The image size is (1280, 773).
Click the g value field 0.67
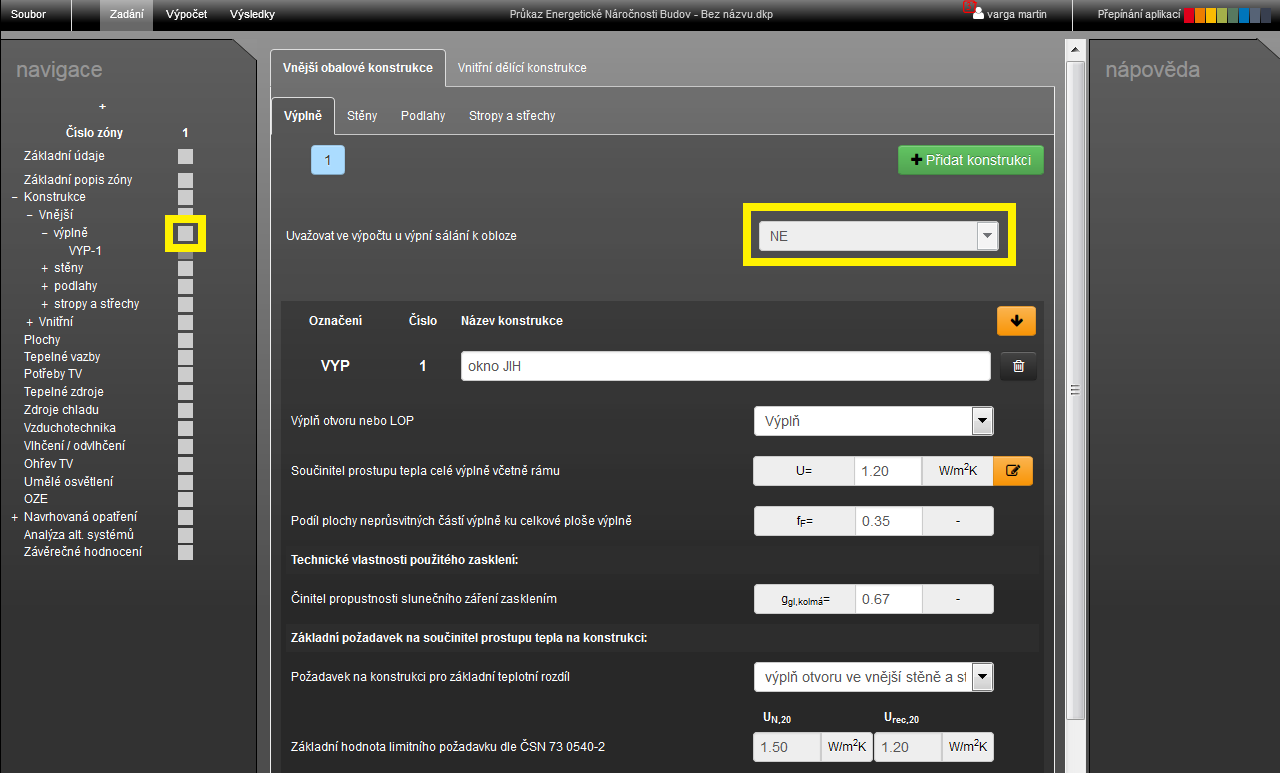(888, 599)
